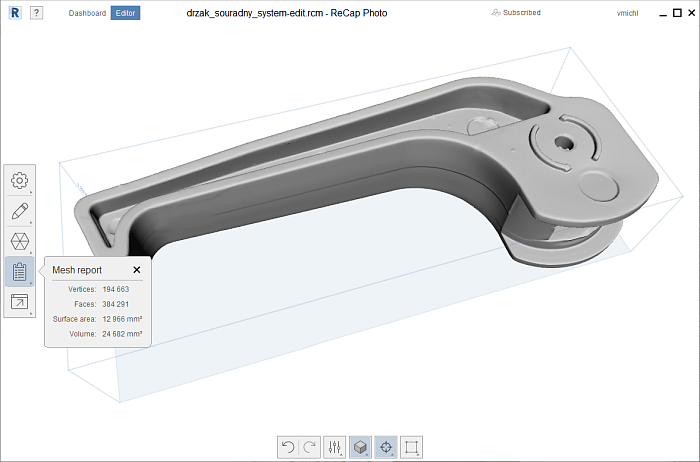Image resolution: width=700 pixels, height=462 pixels.
Task: Click the ReCap R logo icon
Action: [15, 13]
